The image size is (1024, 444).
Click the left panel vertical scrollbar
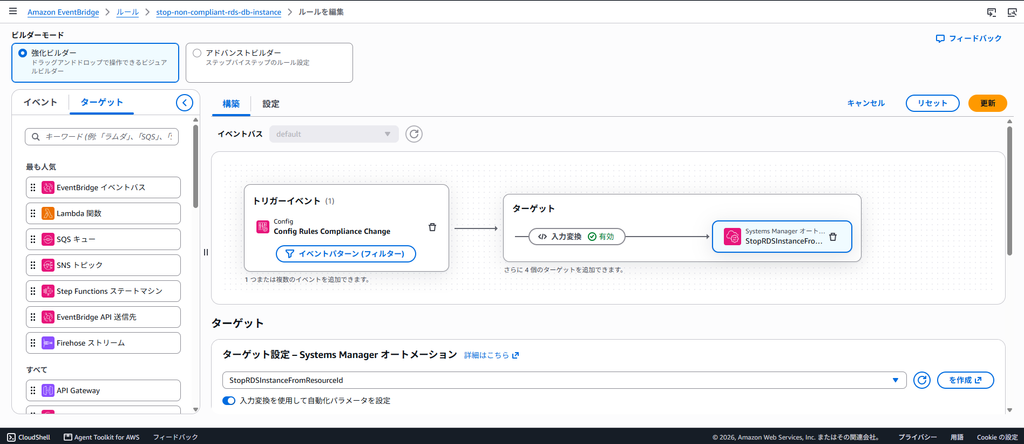pyautogui.click(x=195, y=167)
